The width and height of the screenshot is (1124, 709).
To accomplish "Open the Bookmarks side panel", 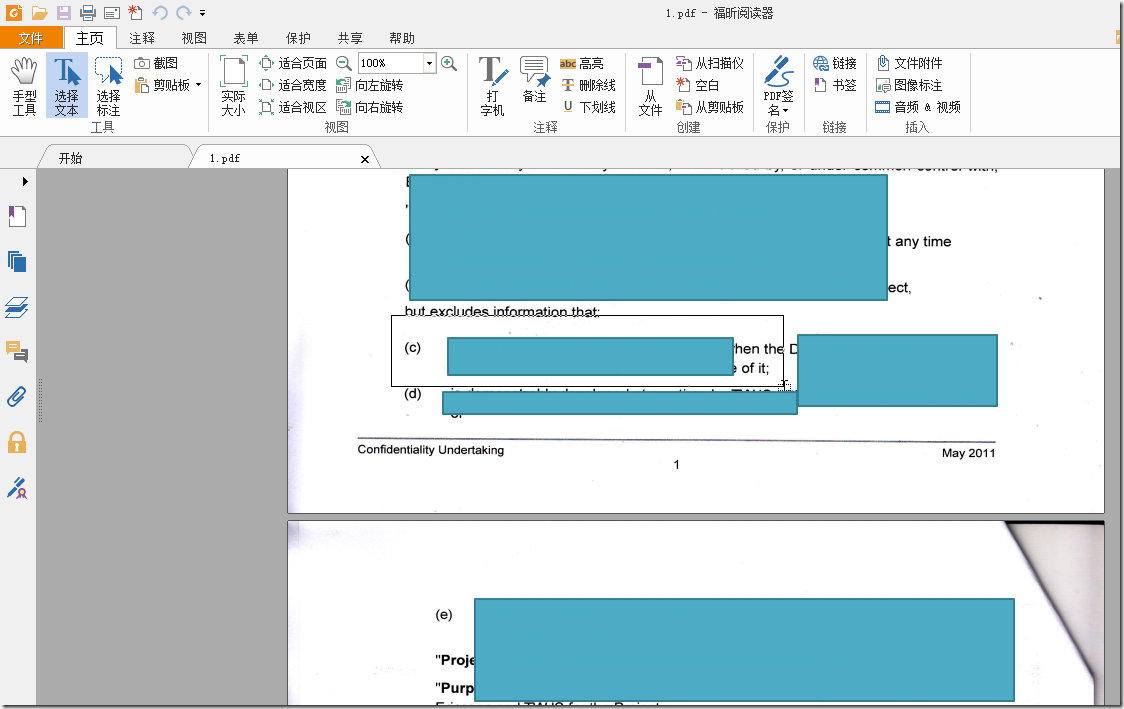I will 17,216.
